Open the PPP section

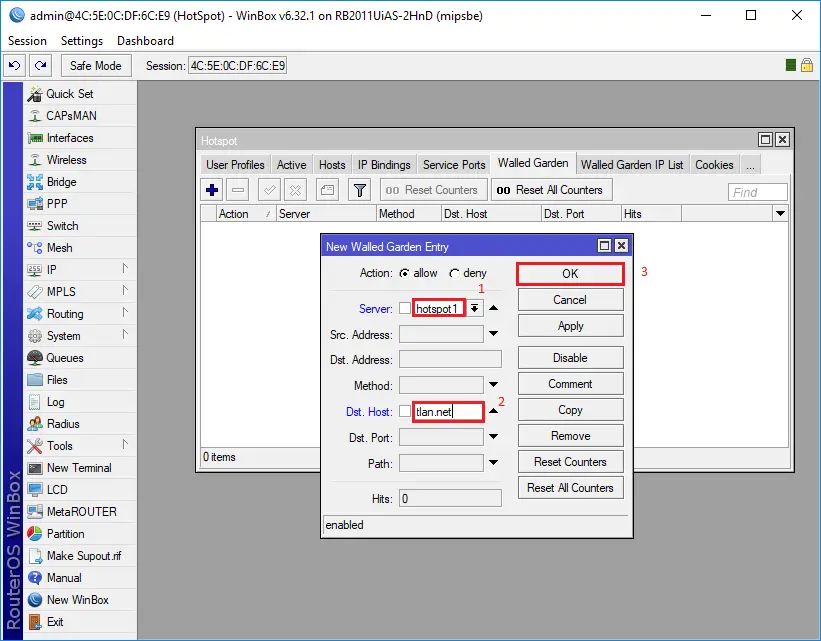coord(57,204)
